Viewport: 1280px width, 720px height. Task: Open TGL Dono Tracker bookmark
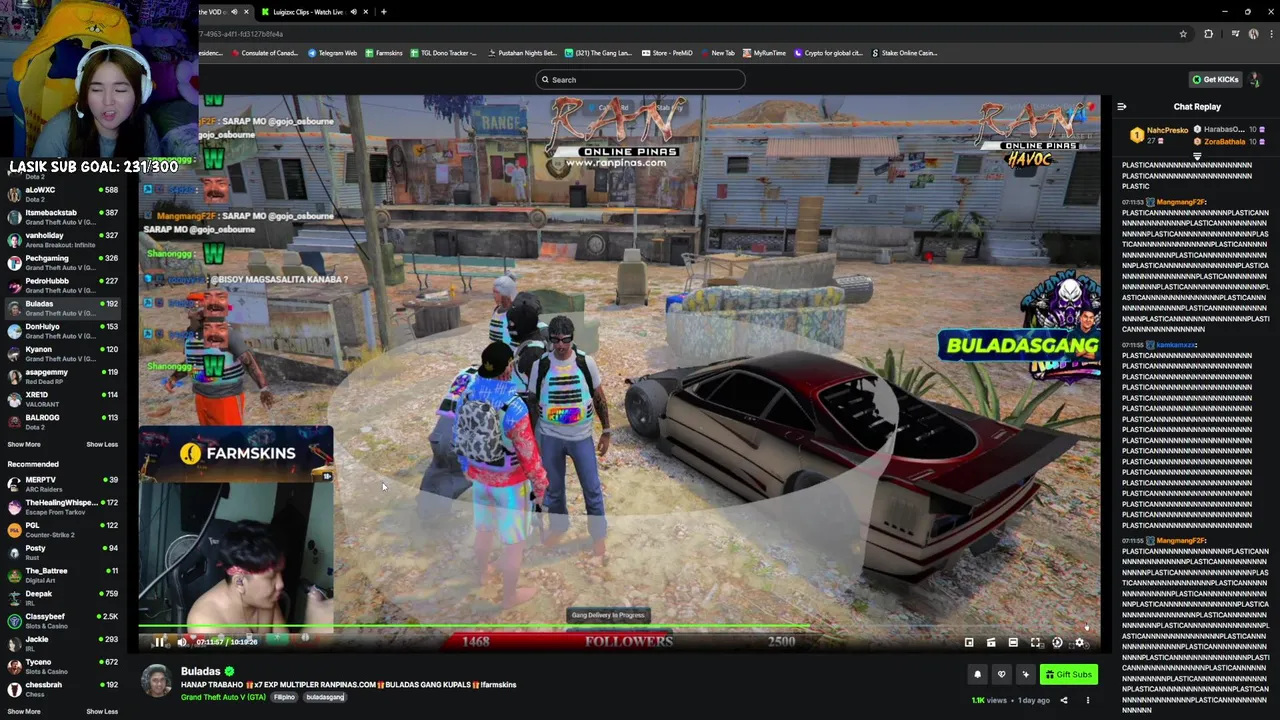click(x=443, y=53)
